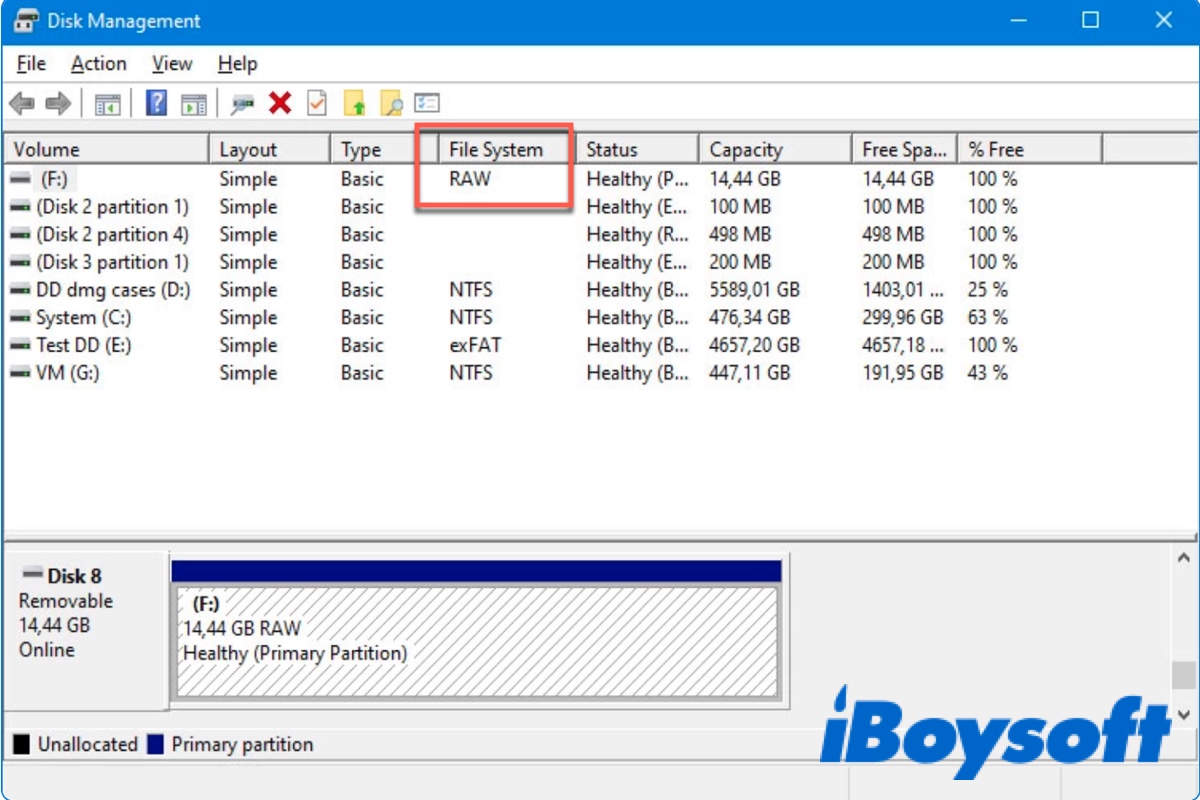
Task: Open Help using the blue question mark icon
Action: tap(157, 103)
